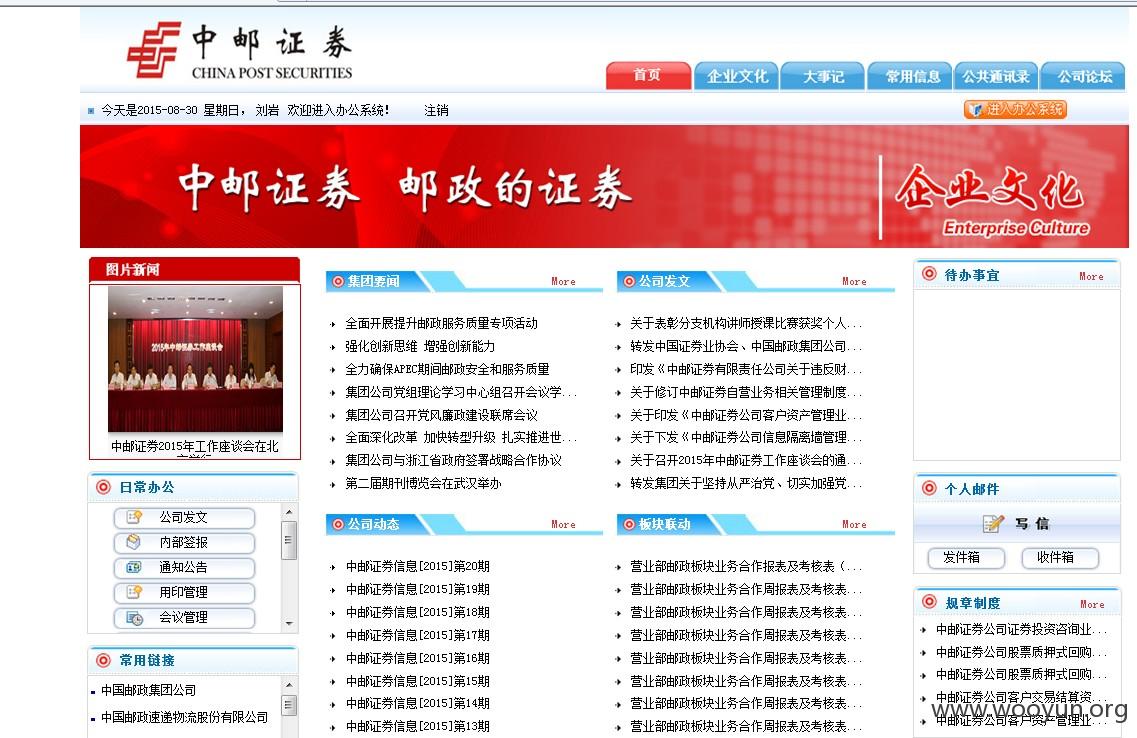This screenshot has height=738, width=1137.
Task: Open 转发中国证券业协会、中国邮政集团公司
Action: 745,347
